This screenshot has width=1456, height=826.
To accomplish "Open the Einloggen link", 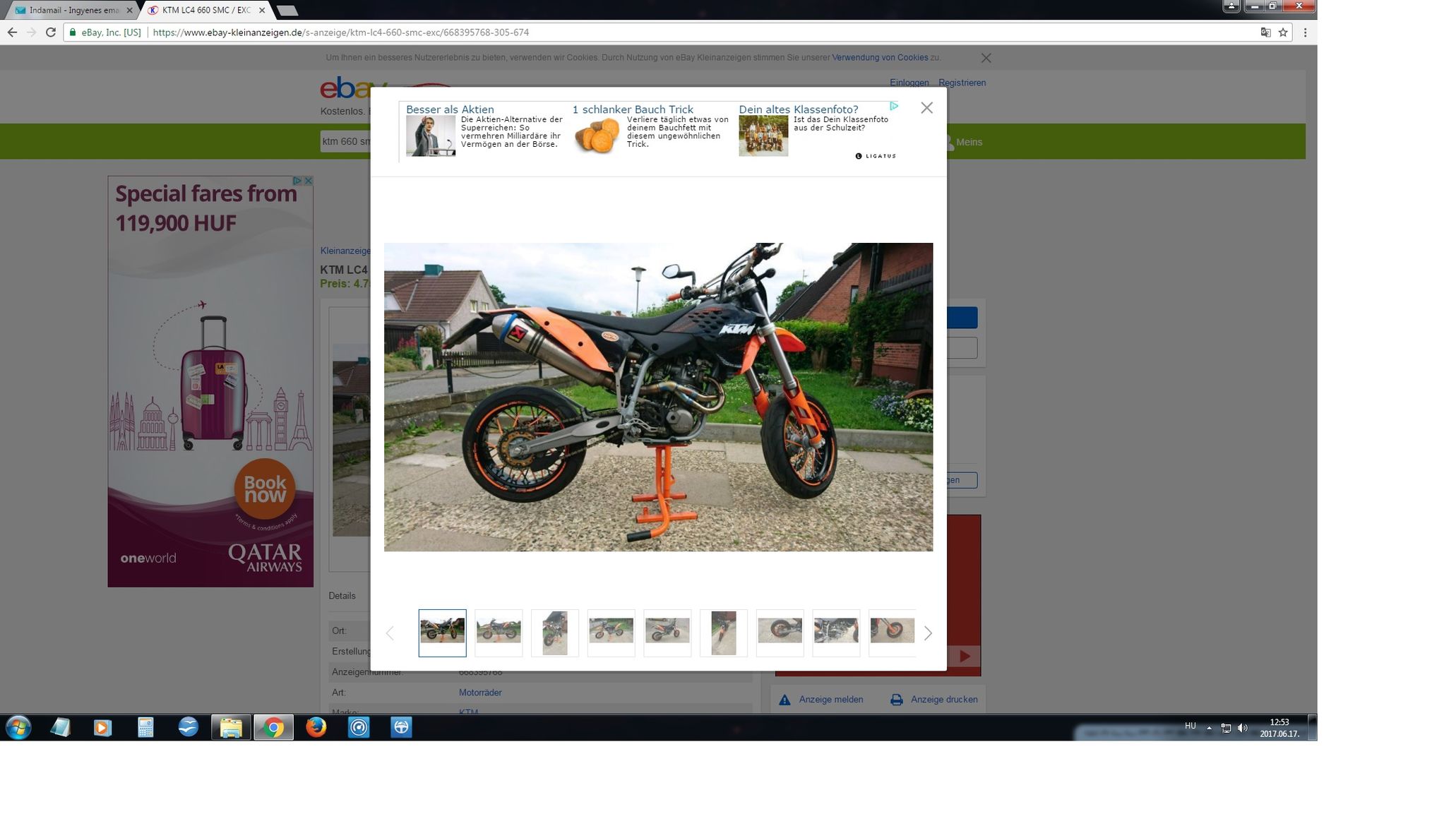I will point(909,83).
